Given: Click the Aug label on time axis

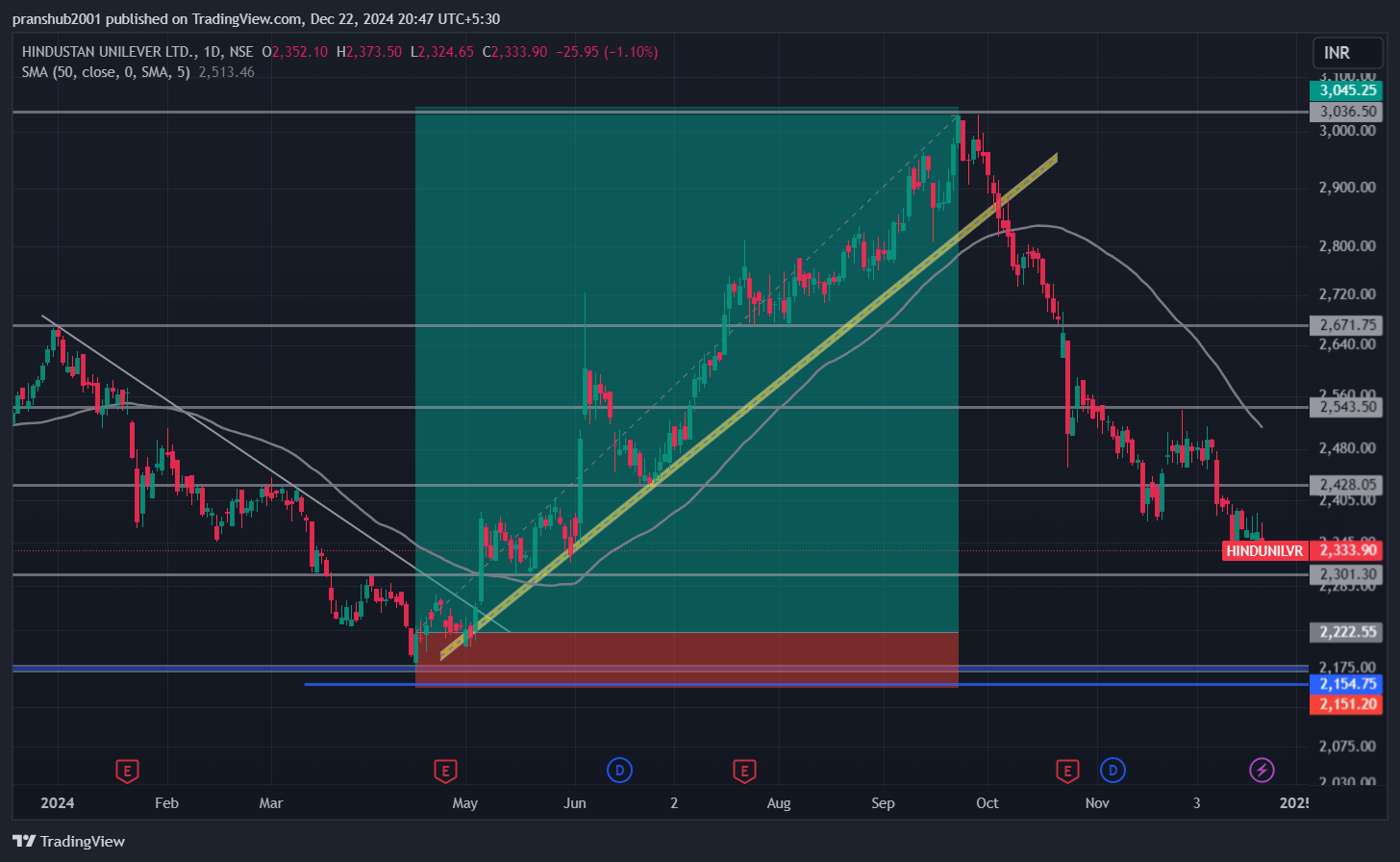Looking at the screenshot, I should pyautogui.click(x=779, y=803).
